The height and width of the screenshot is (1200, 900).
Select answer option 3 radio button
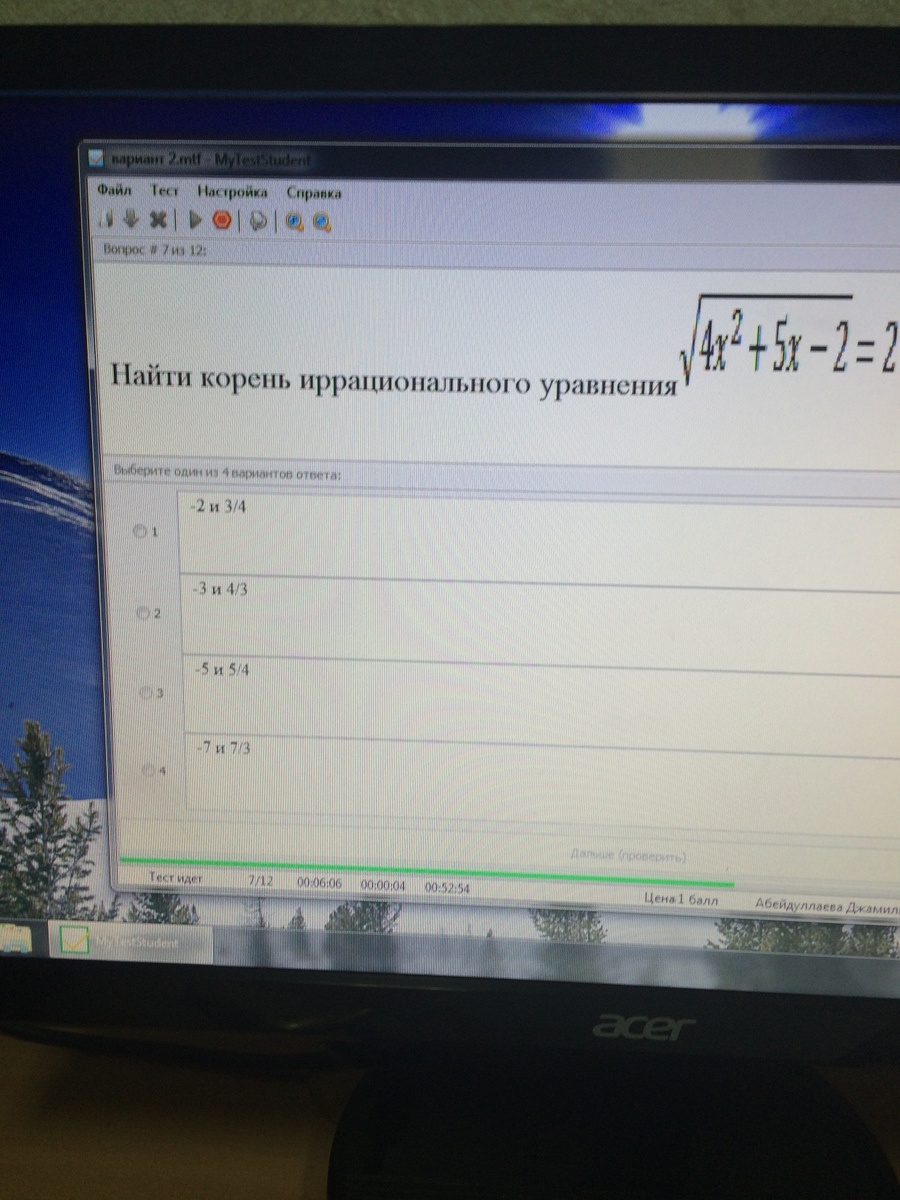tap(148, 692)
